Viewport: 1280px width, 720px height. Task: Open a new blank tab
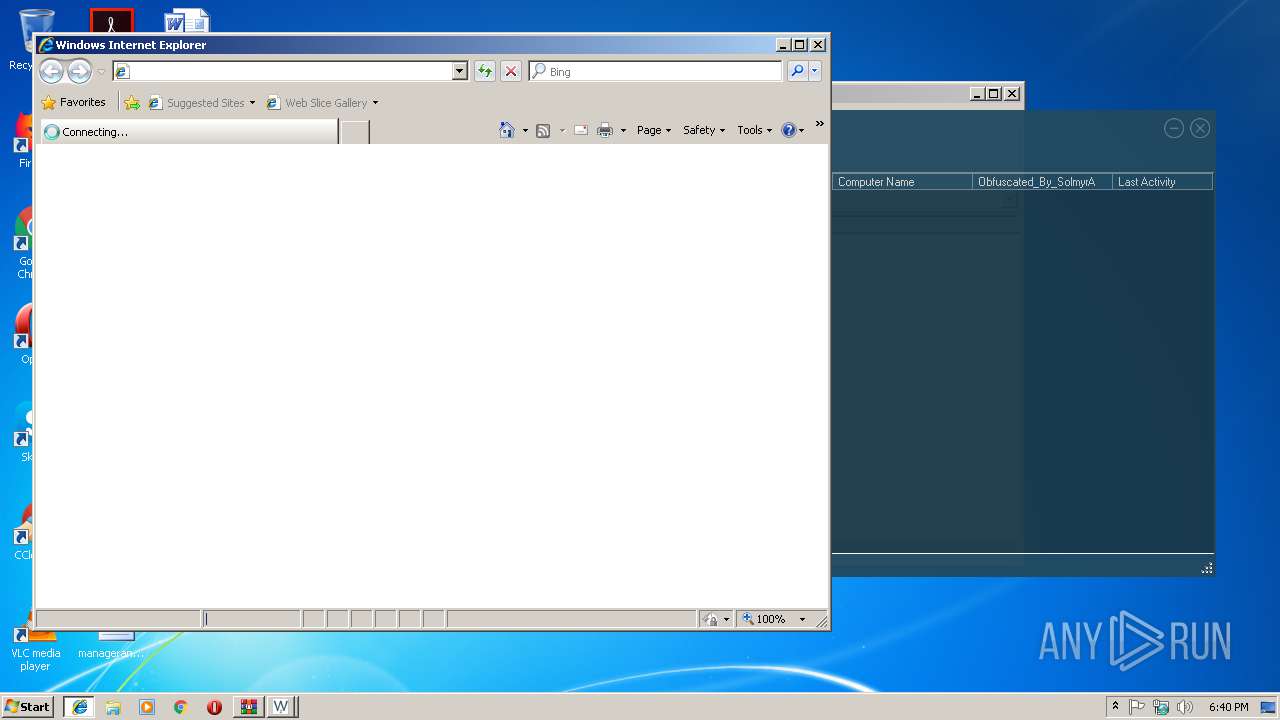pyautogui.click(x=355, y=131)
